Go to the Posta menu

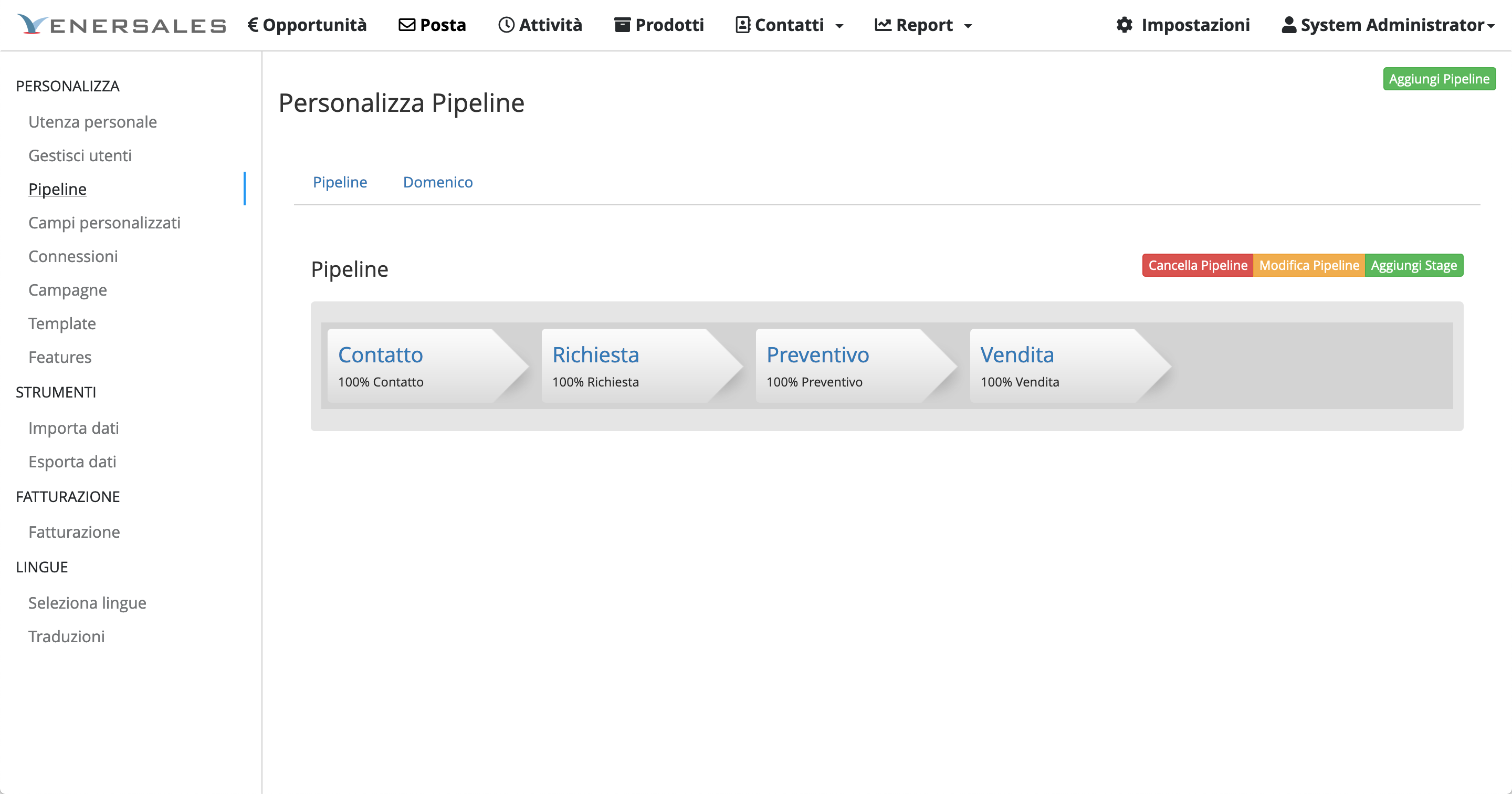click(x=432, y=25)
